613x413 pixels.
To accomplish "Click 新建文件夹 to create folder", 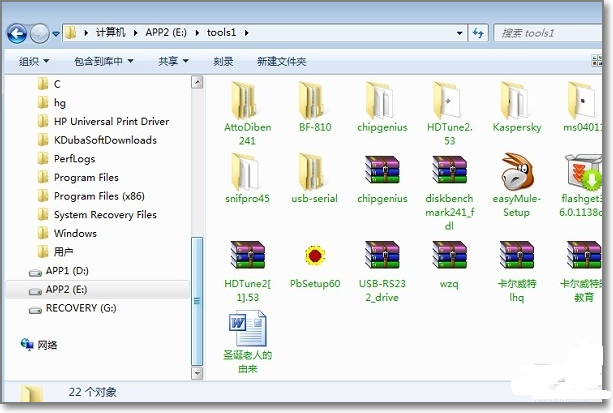I will click(281, 61).
